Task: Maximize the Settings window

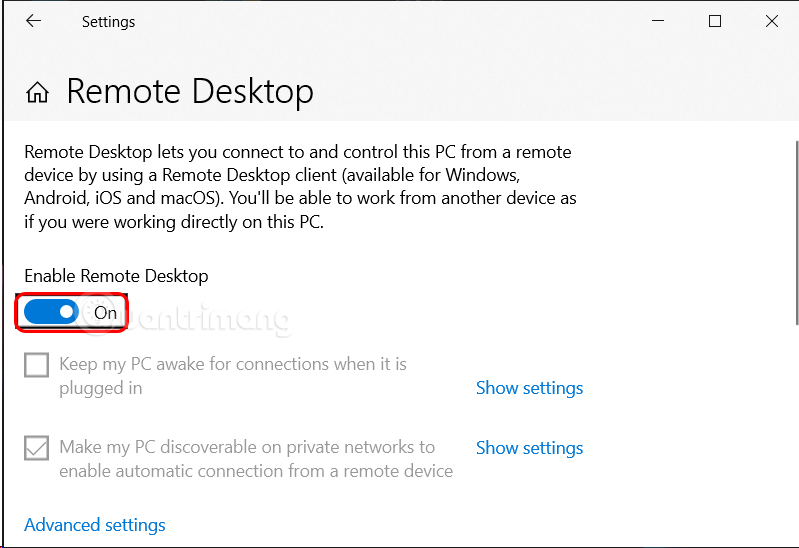Action: click(715, 21)
